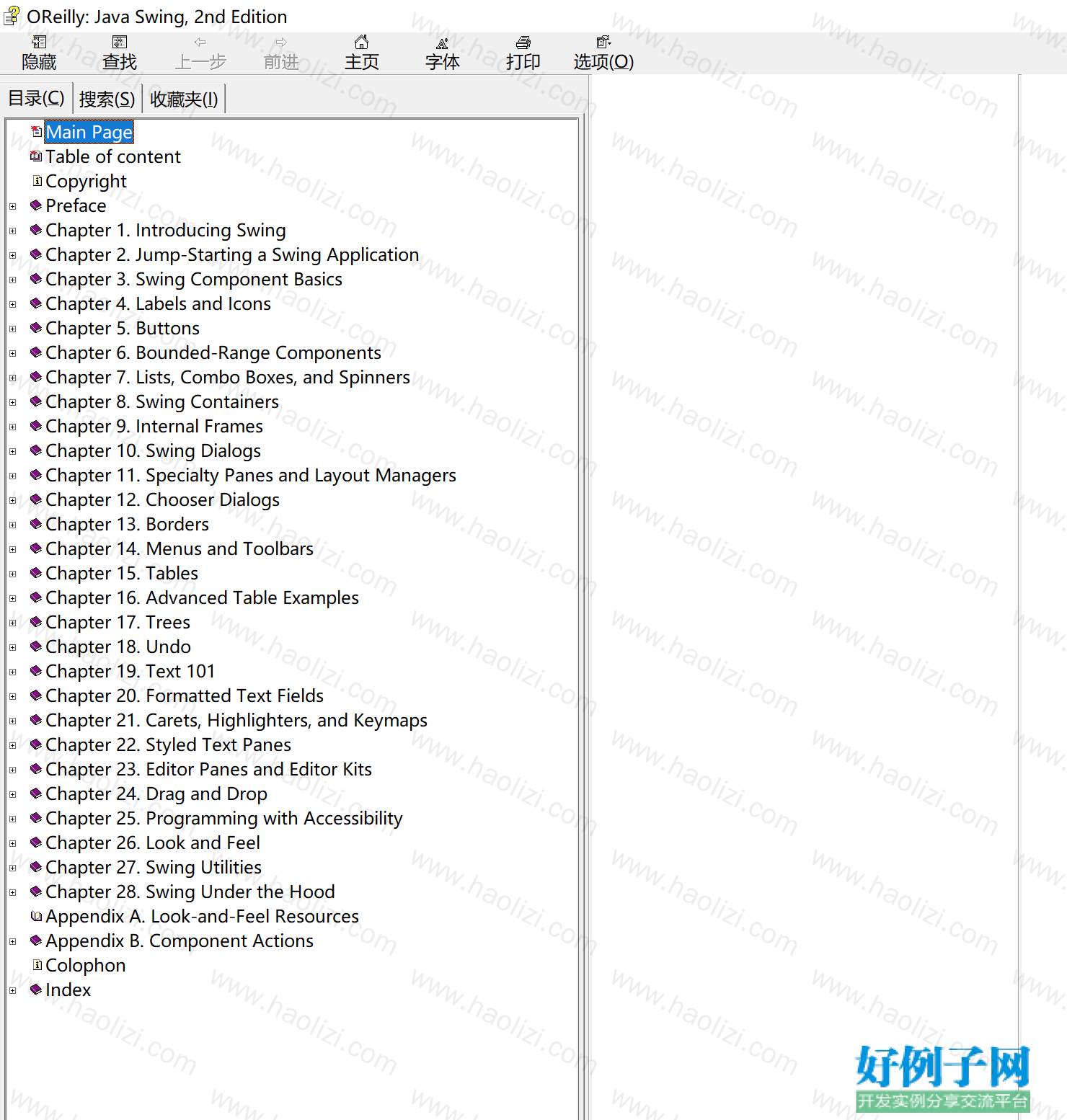Open Appendix A. Look-and-Feel Resources
The height and width of the screenshot is (1120, 1067).
click(202, 916)
